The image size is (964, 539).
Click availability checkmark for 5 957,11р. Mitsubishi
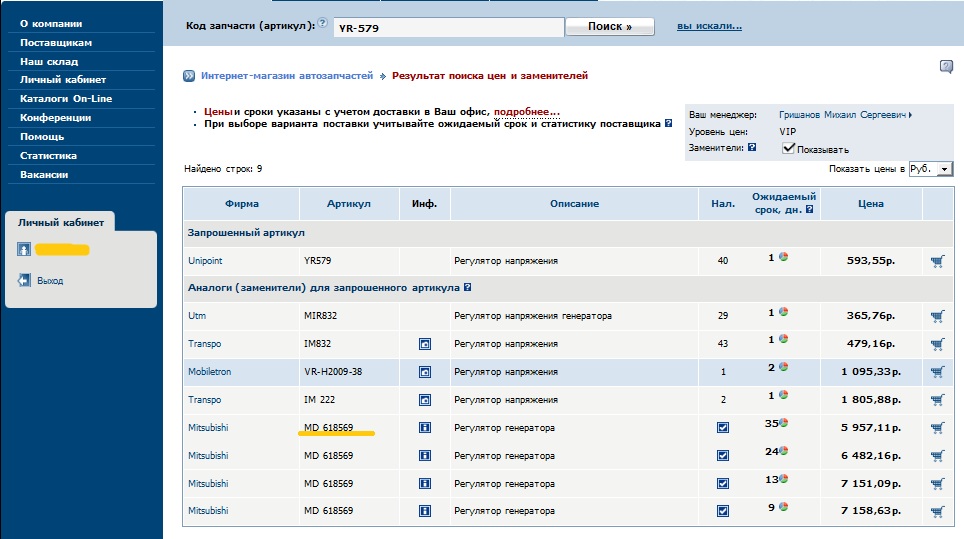(723, 427)
